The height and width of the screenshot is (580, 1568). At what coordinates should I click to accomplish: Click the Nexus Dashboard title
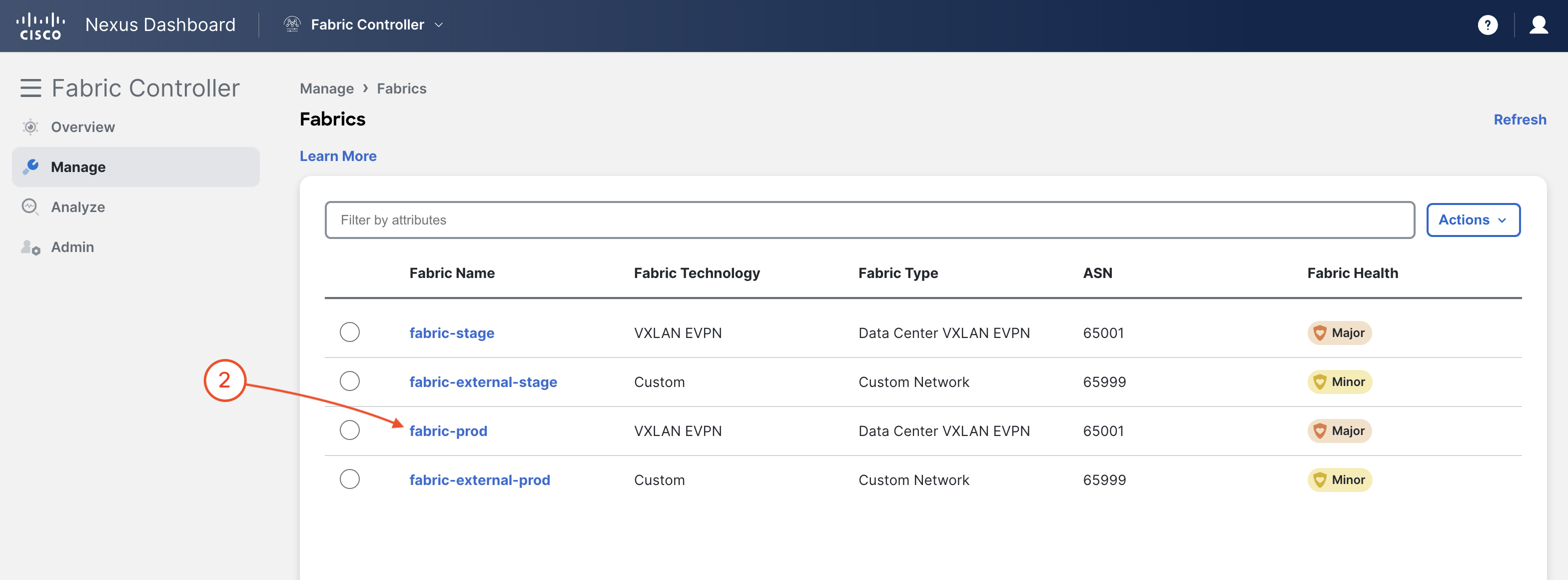point(160,24)
